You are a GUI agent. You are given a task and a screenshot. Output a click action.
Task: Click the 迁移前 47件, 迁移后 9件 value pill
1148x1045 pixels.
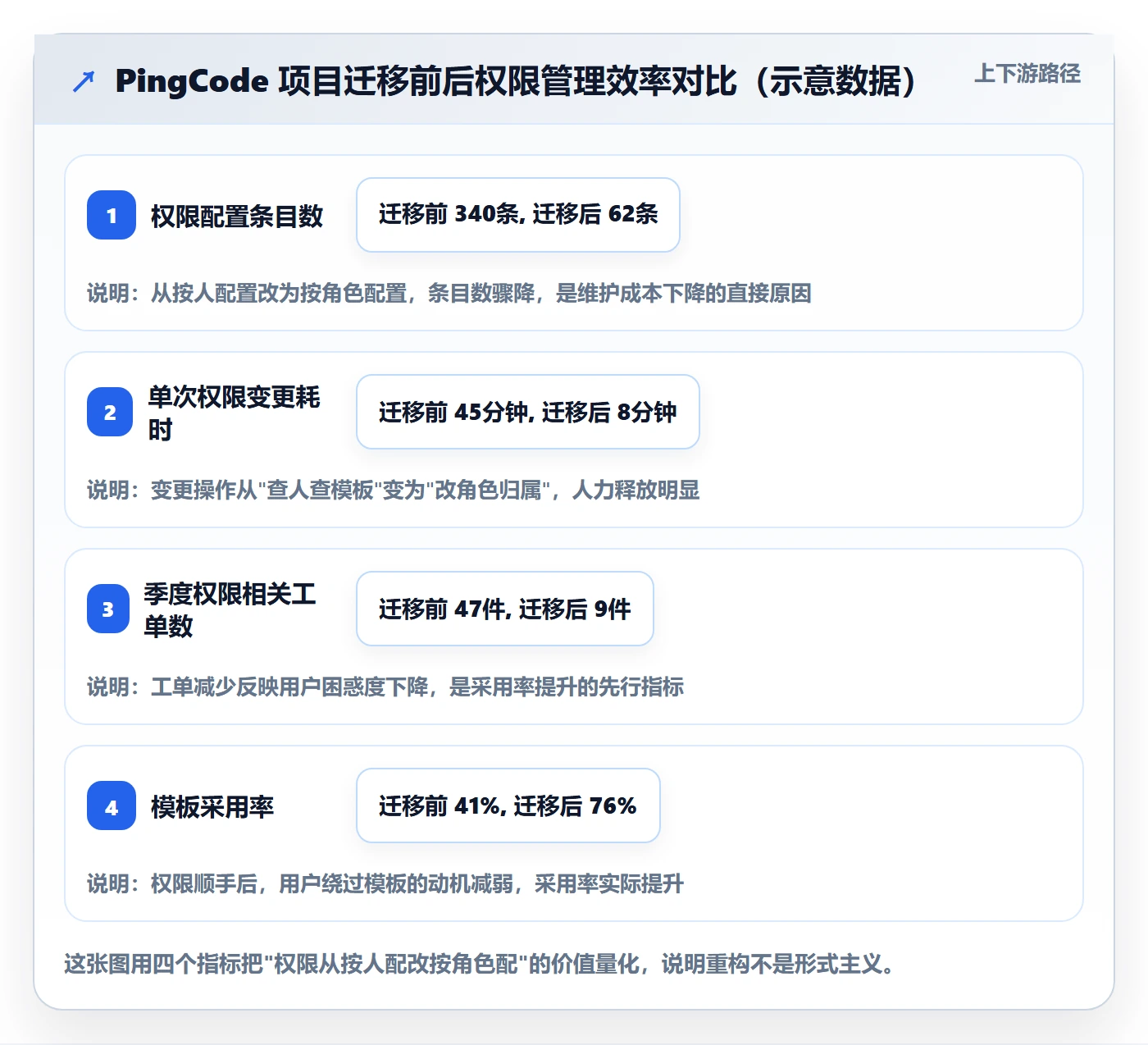tap(505, 609)
